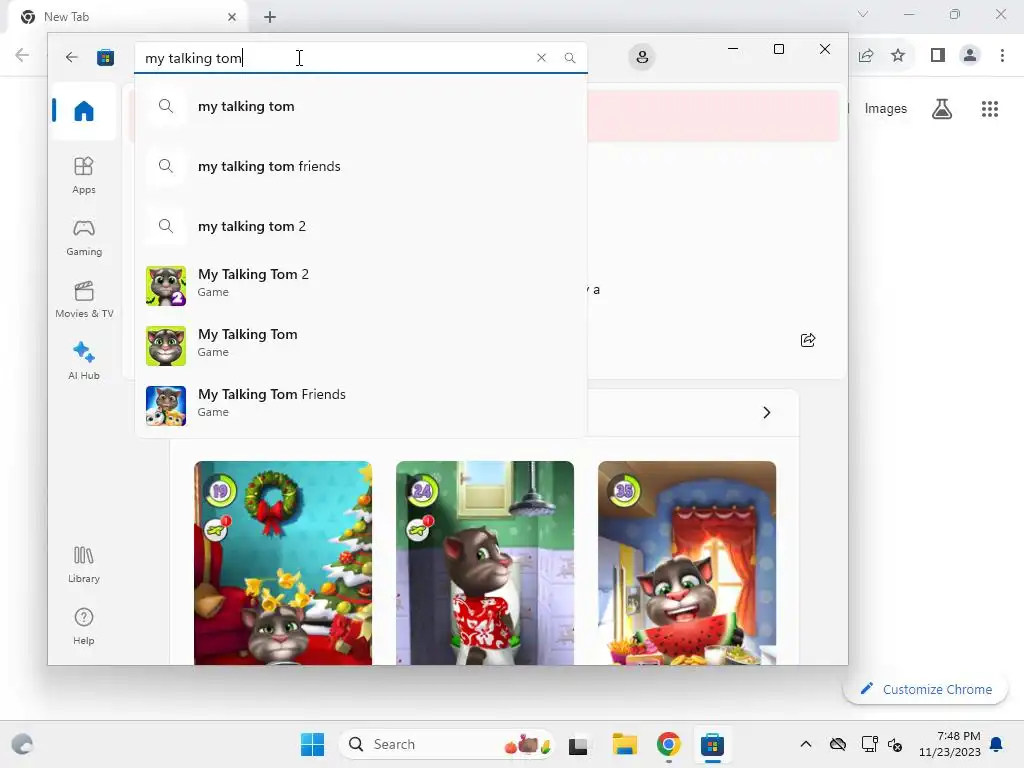
Task: Click the My Talking Tom Friends app icon thumbnail
Action: click(x=166, y=406)
